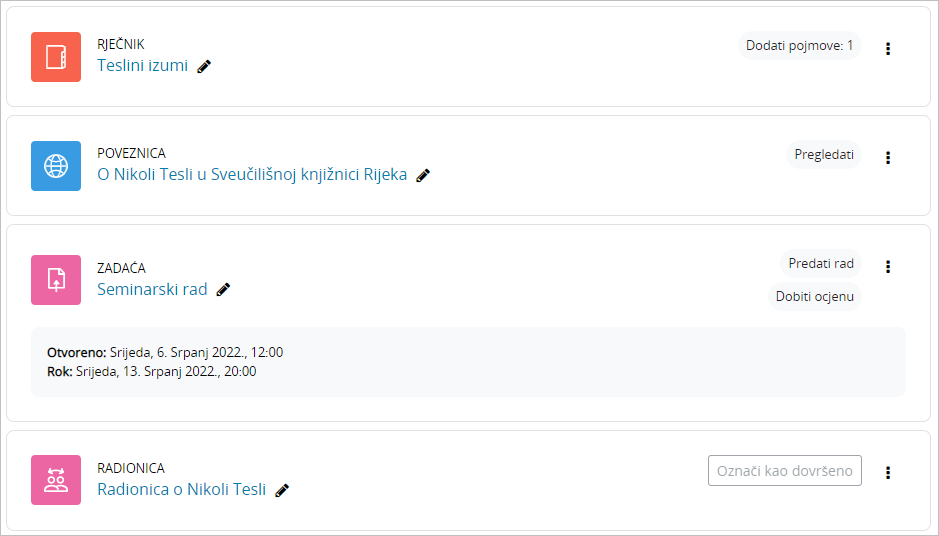939x536 pixels.
Task: Click the Dobiti ocjenu condition badge
Action: (x=815, y=297)
